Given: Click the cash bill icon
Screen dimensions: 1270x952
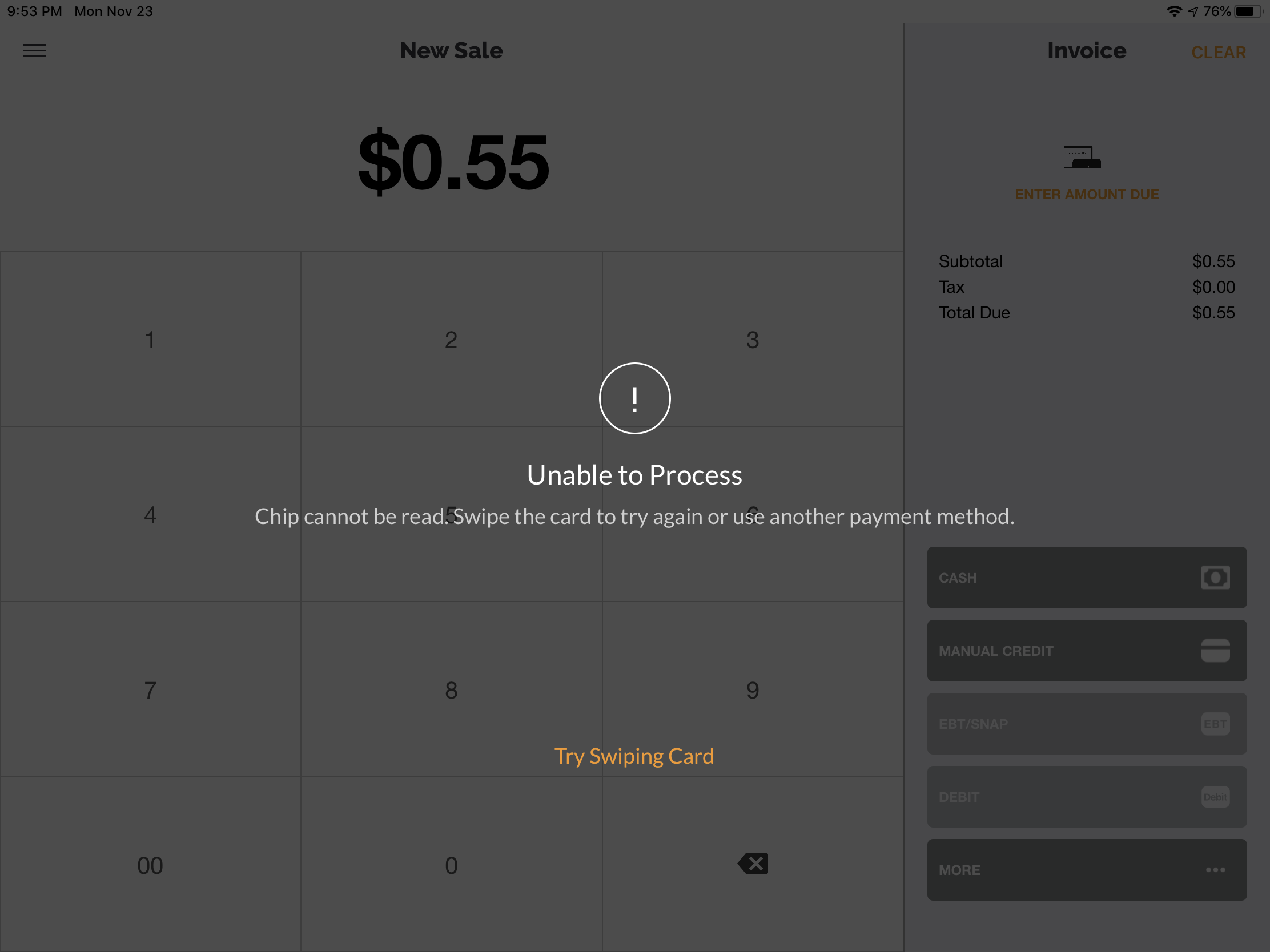Looking at the screenshot, I should point(1215,577).
